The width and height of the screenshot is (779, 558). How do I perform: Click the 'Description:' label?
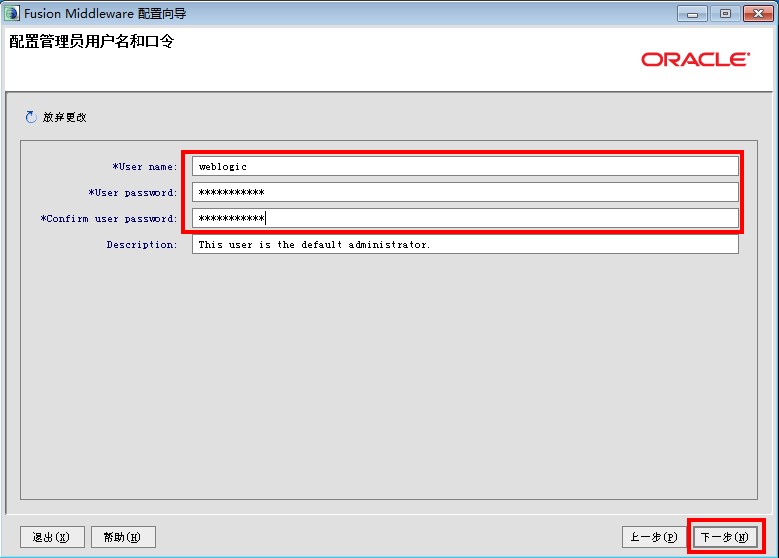click(142, 244)
